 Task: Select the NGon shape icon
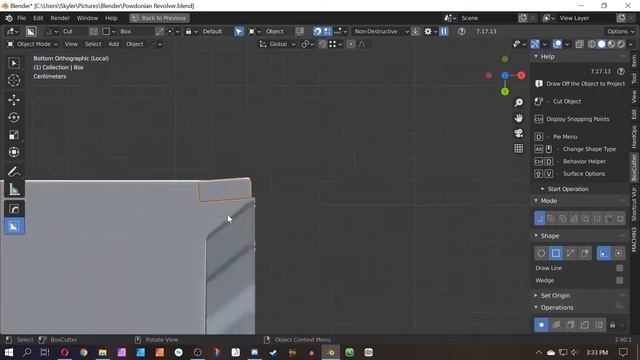tap(570, 253)
